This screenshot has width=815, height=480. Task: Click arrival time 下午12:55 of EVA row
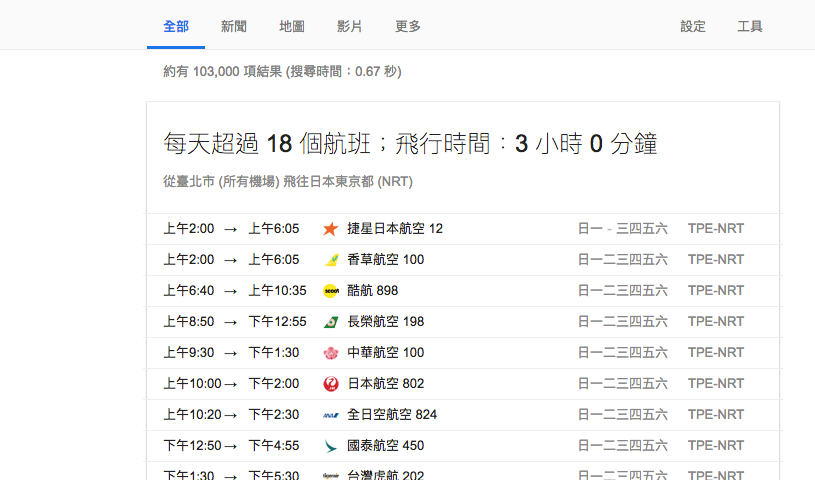(277, 322)
